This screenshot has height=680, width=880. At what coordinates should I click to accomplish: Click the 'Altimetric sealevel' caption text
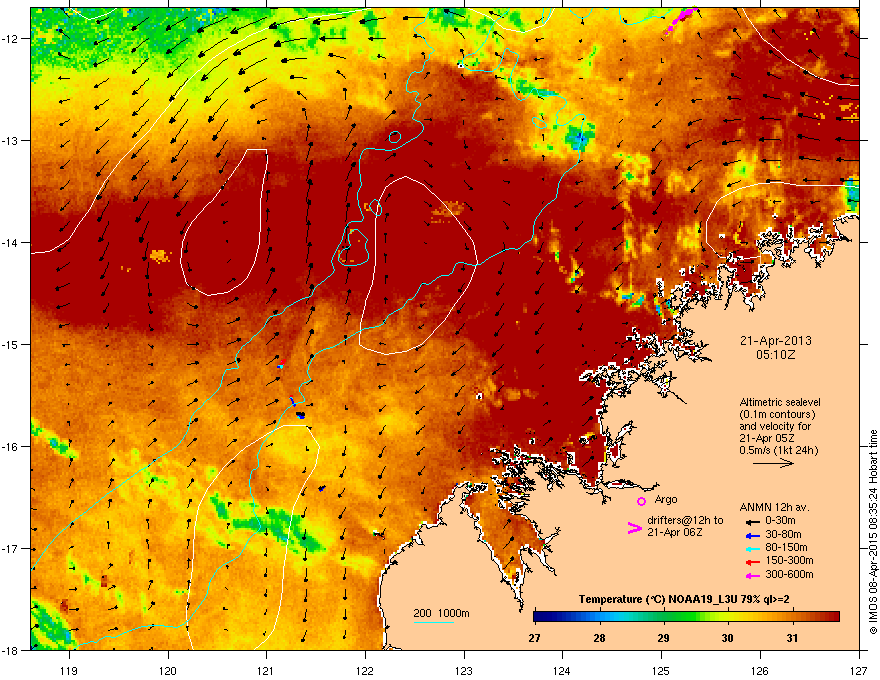click(x=780, y=402)
